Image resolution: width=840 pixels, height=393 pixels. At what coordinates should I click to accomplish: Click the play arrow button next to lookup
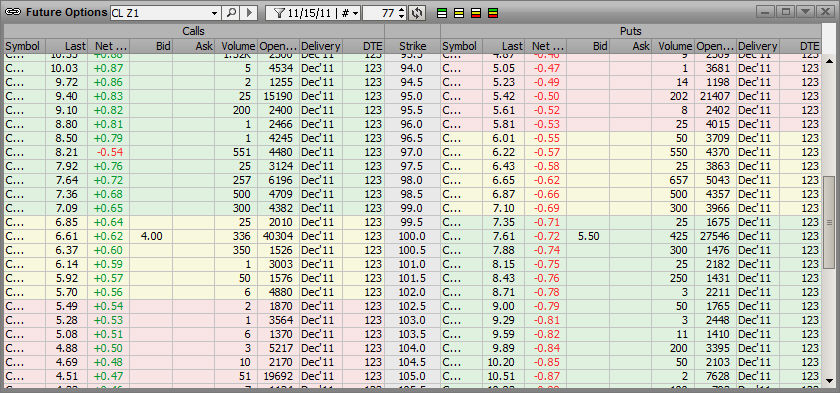pyautogui.click(x=249, y=13)
